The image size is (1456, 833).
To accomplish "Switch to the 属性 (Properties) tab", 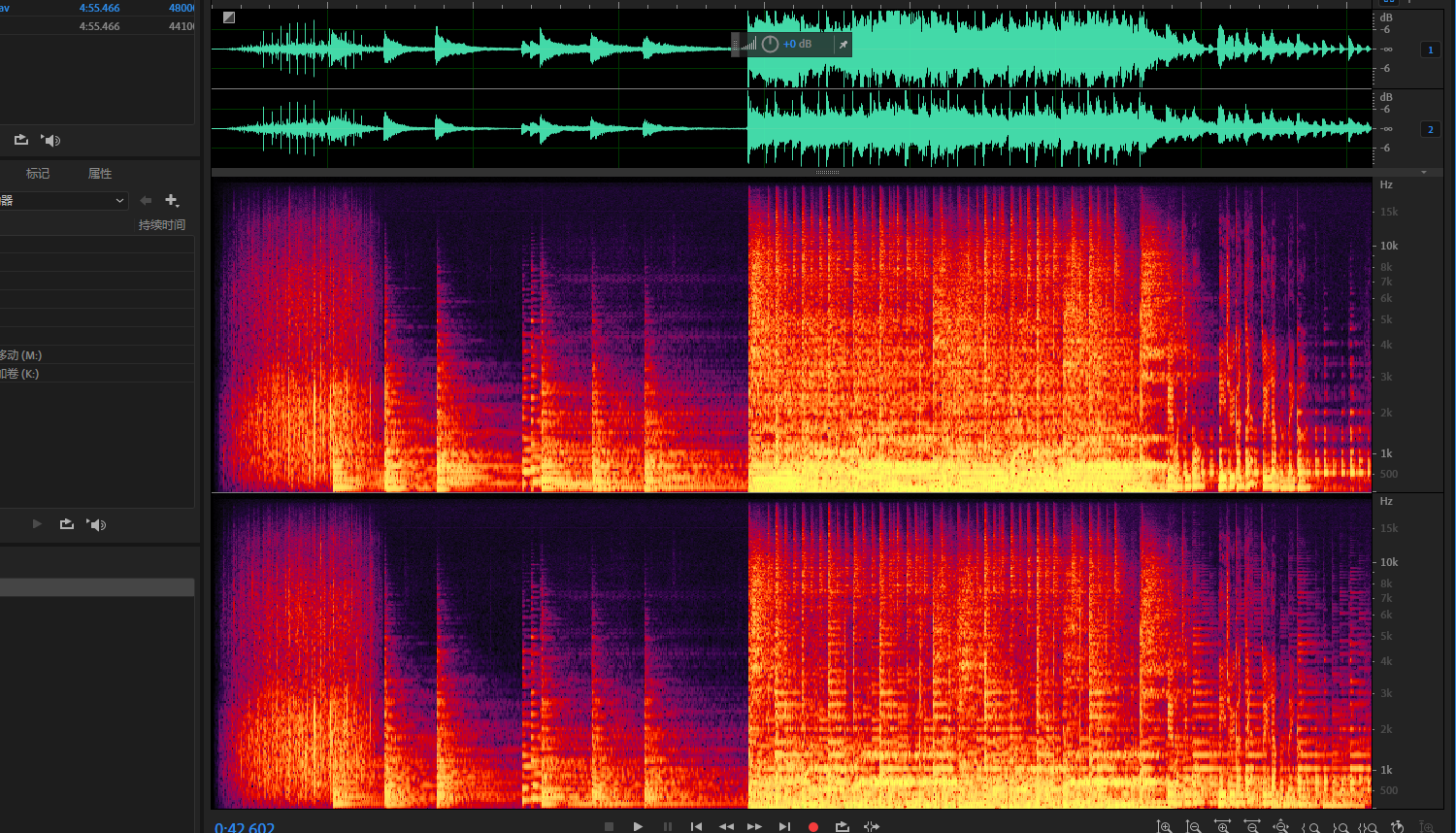I will pyautogui.click(x=100, y=174).
